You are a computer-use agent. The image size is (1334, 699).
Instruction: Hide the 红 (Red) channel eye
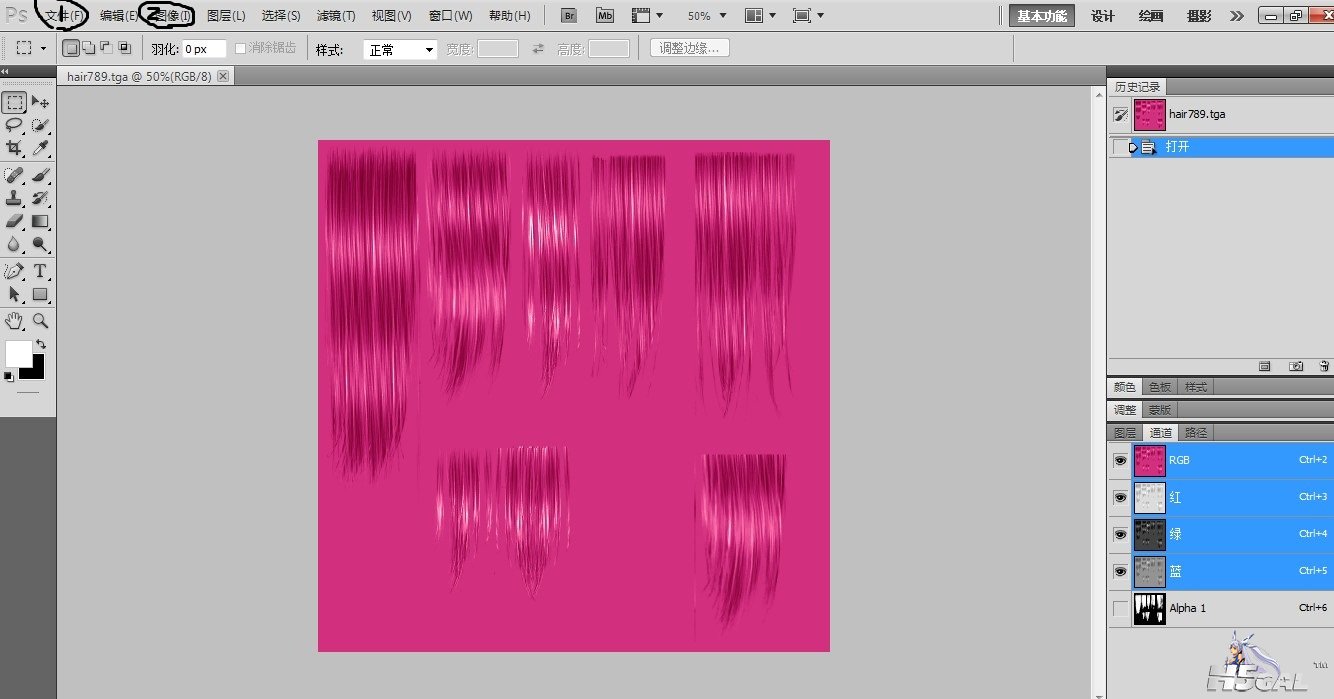click(x=1120, y=497)
